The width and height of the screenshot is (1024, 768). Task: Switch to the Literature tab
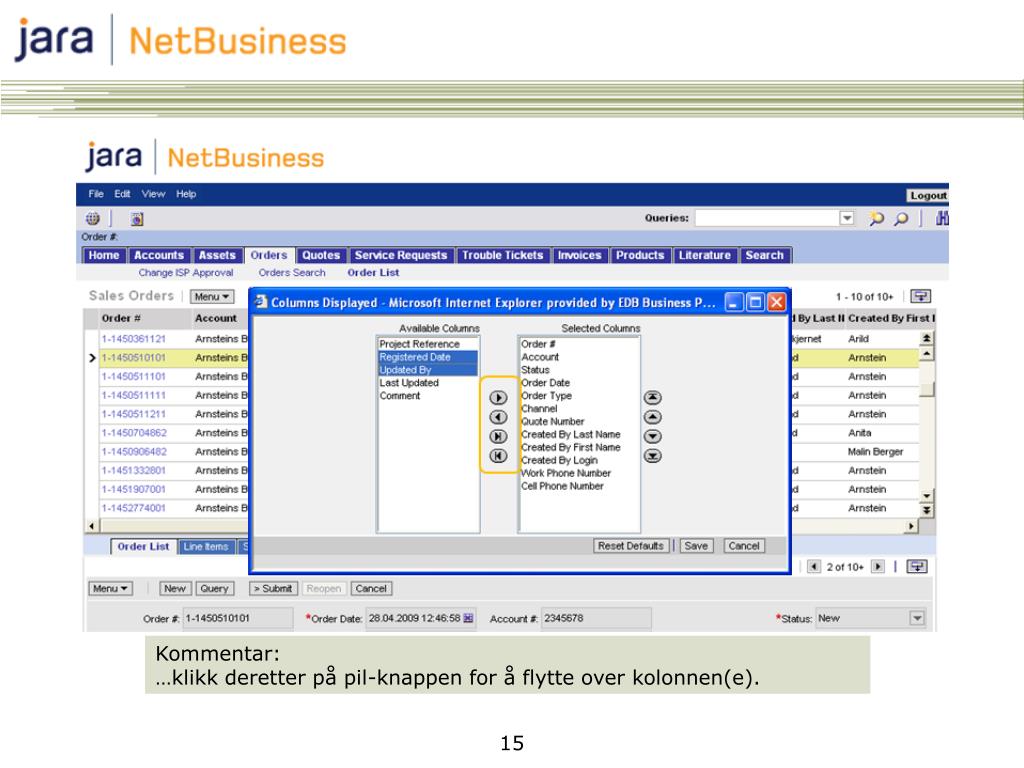705,255
